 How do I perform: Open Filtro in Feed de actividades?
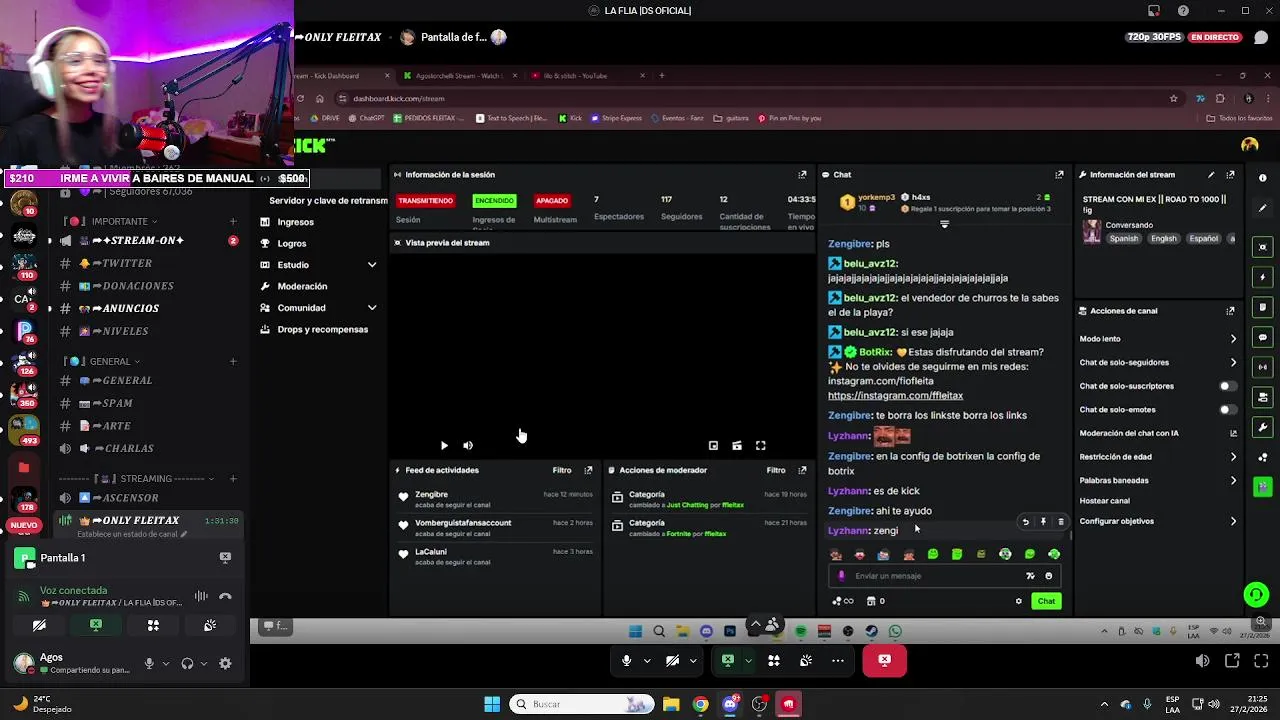(x=562, y=470)
